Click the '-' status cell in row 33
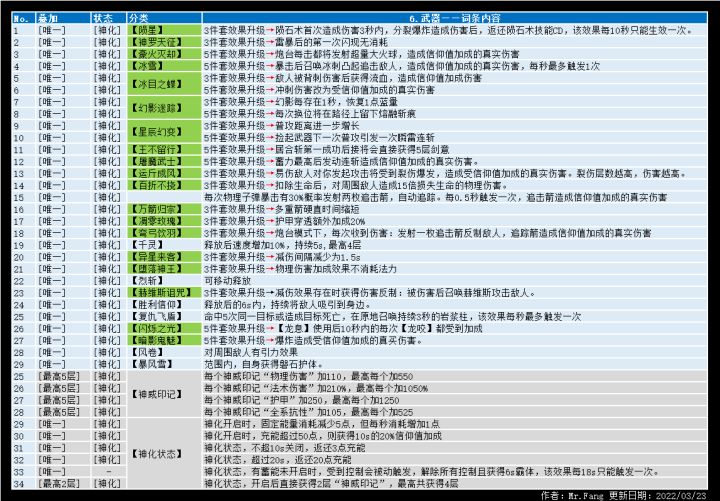Screen dimensions: 720x501 point(108,472)
